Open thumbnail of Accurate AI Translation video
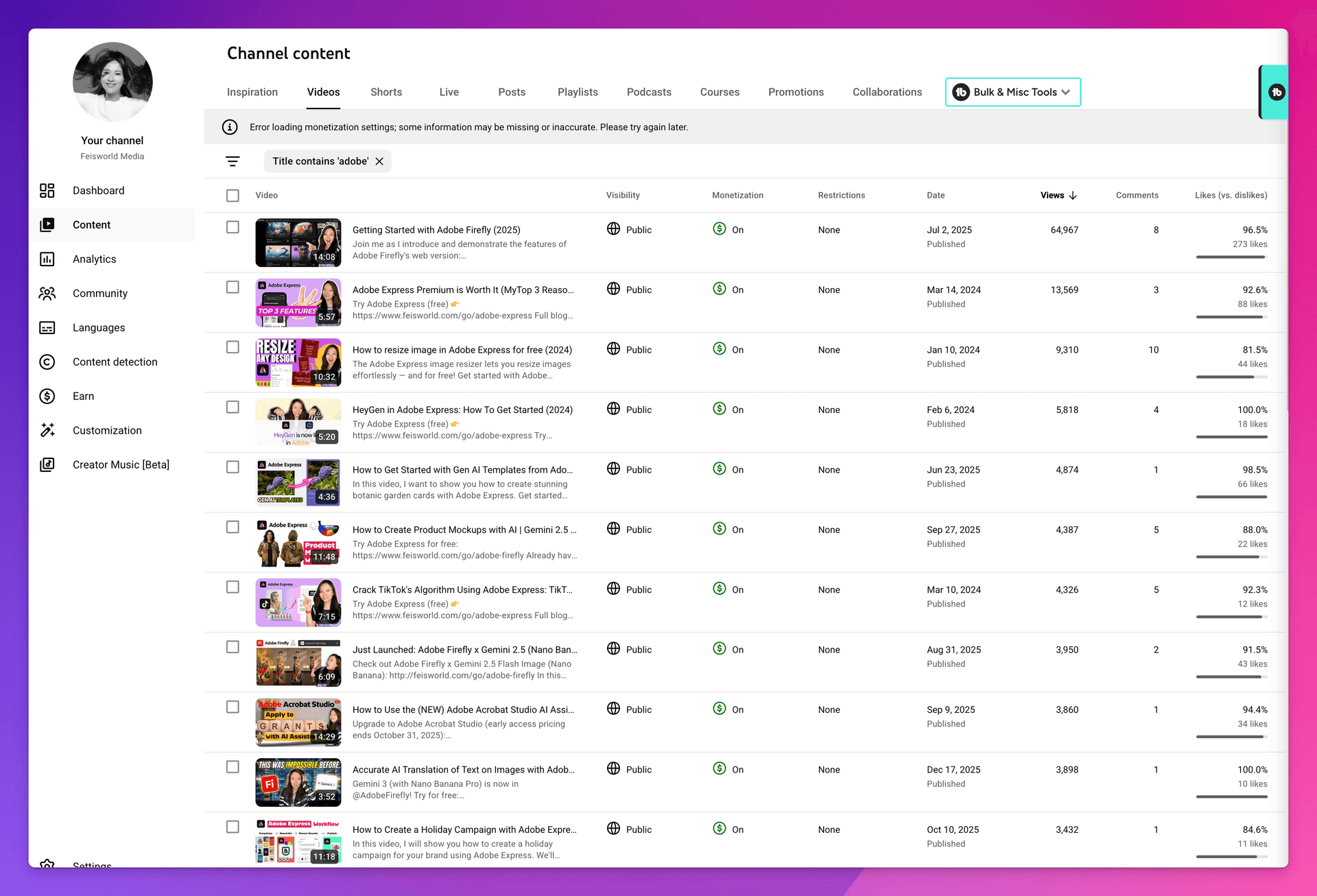 click(298, 782)
